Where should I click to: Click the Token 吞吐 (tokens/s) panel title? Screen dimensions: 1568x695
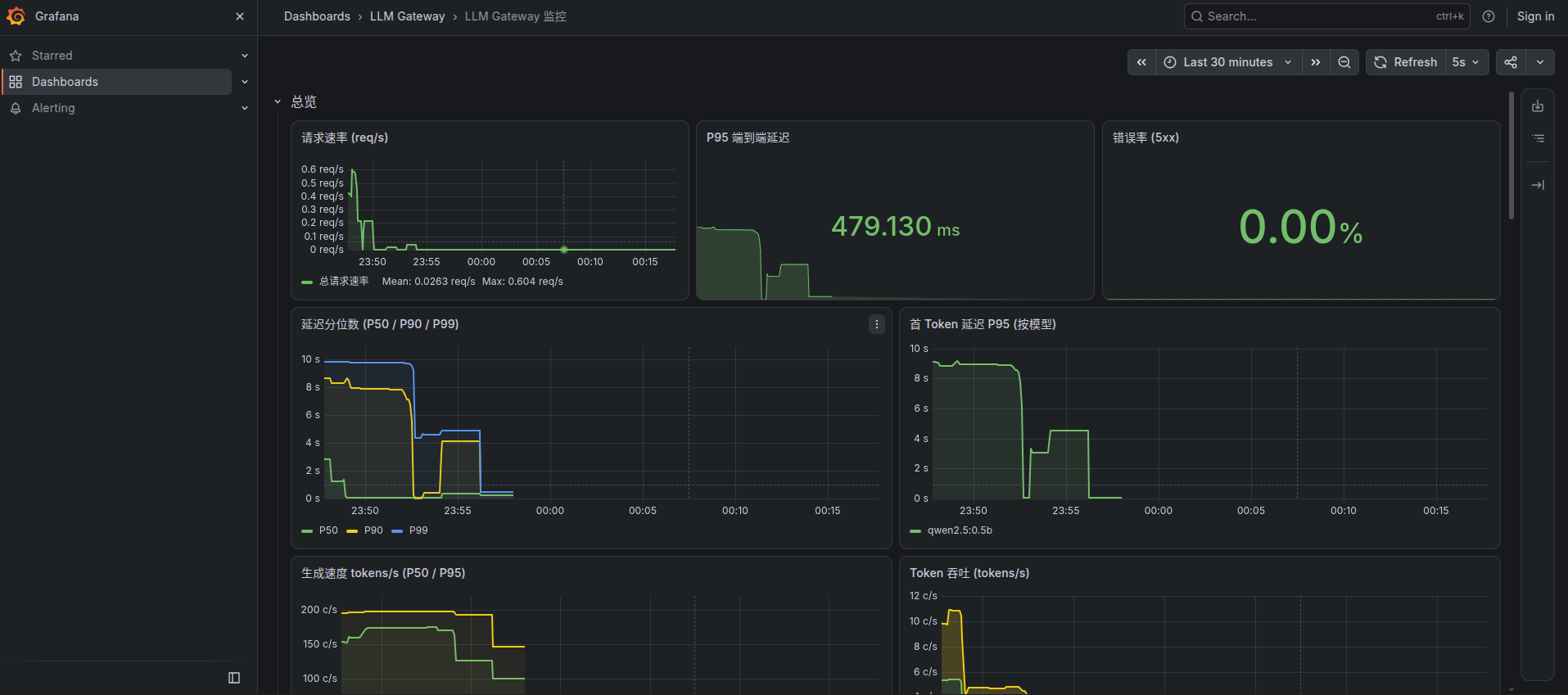pyautogui.click(x=969, y=573)
